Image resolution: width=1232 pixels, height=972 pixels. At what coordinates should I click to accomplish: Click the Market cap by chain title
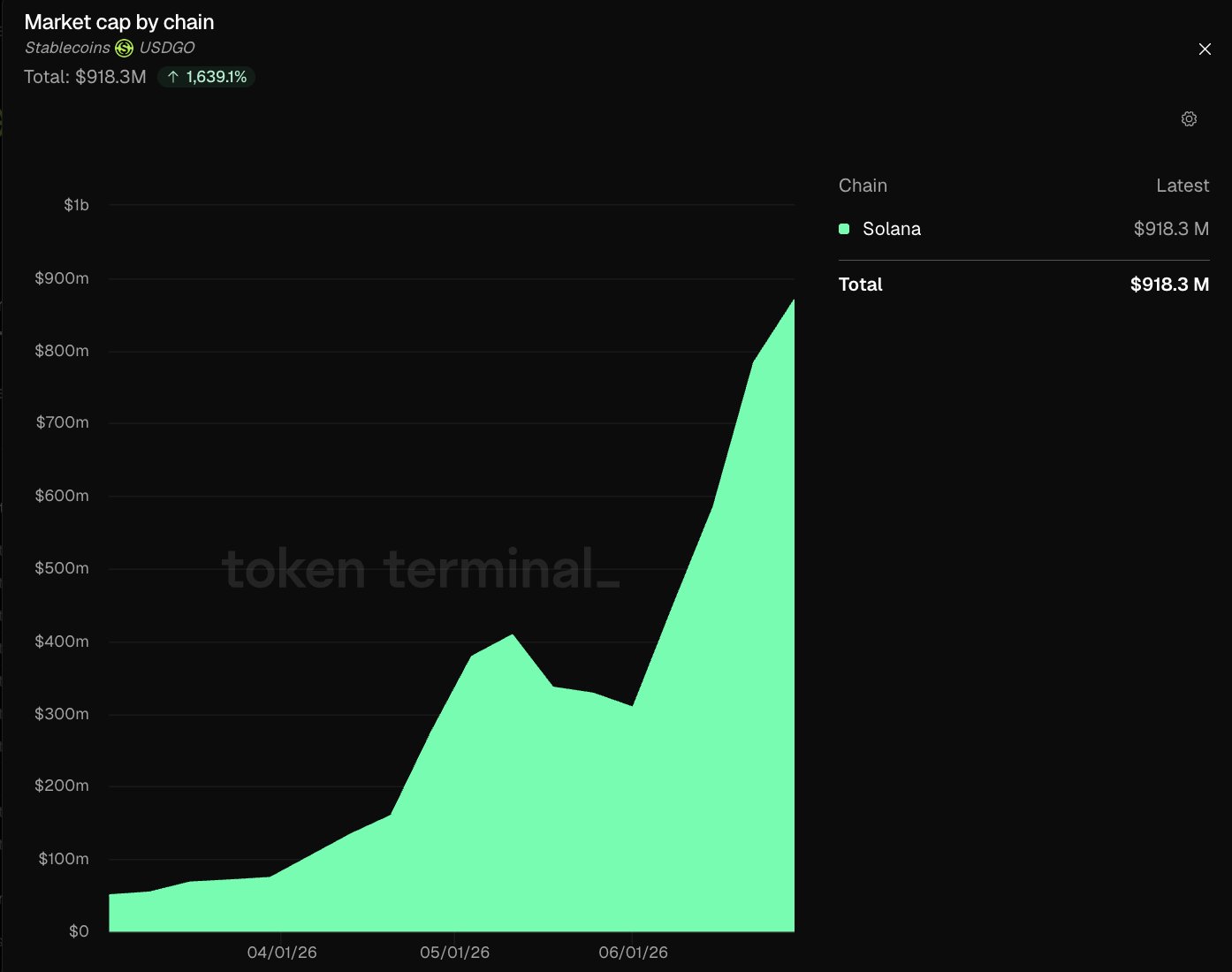tap(119, 22)
